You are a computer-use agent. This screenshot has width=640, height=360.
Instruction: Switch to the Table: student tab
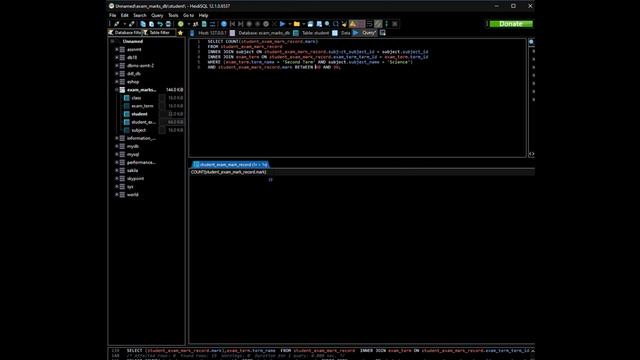(311, 33)
